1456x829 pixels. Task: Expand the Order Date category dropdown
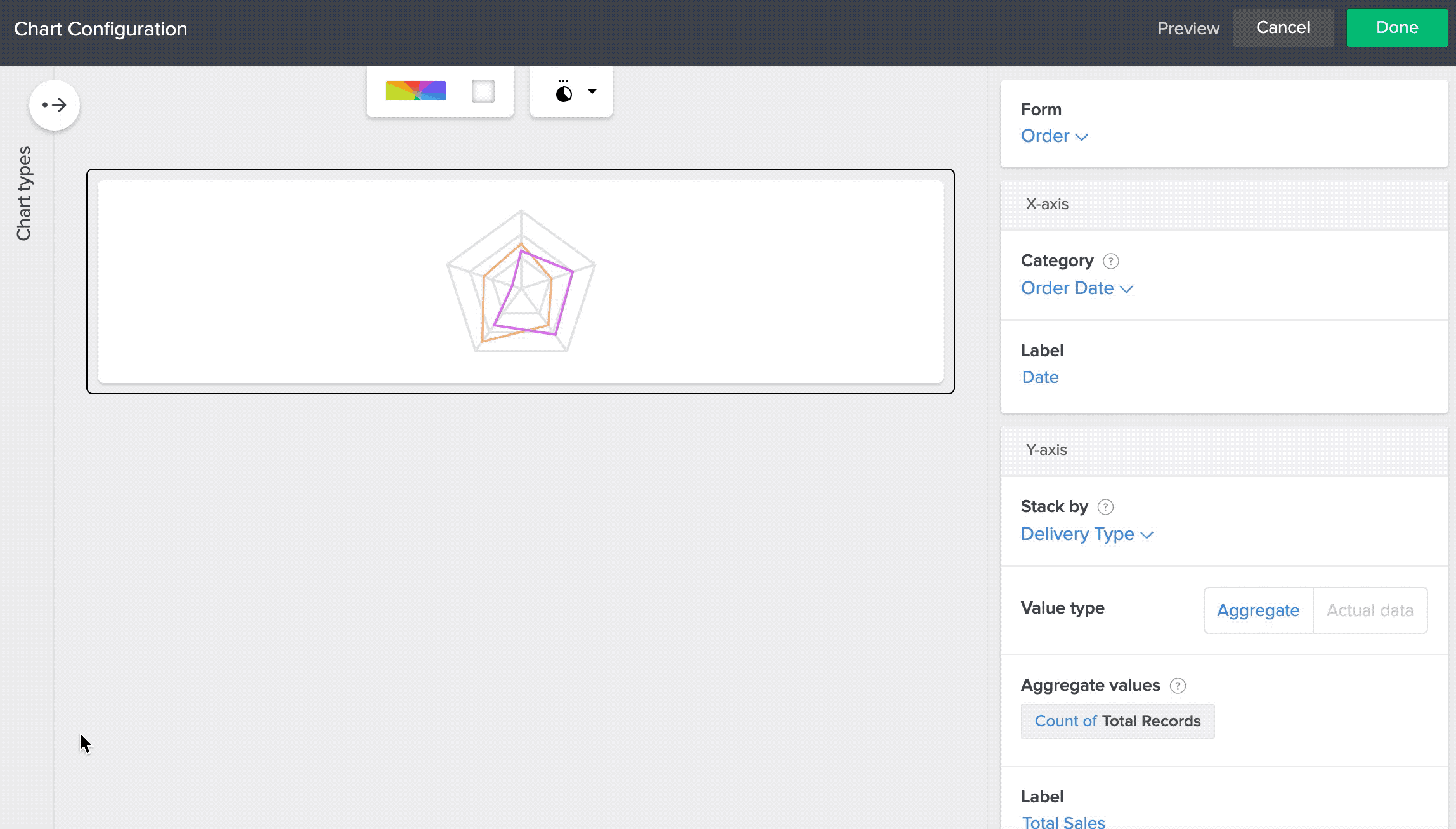[1076, 288]
